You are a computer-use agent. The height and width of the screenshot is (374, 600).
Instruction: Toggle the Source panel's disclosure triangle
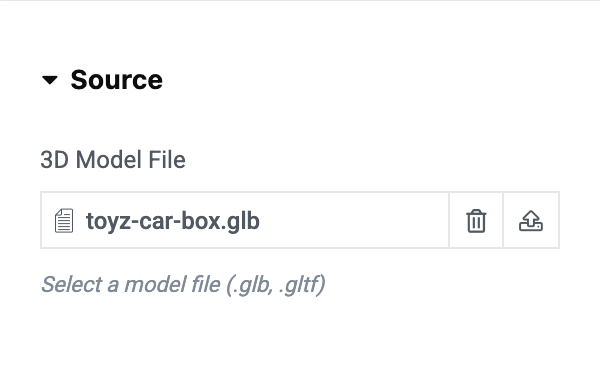click(50, 80)
